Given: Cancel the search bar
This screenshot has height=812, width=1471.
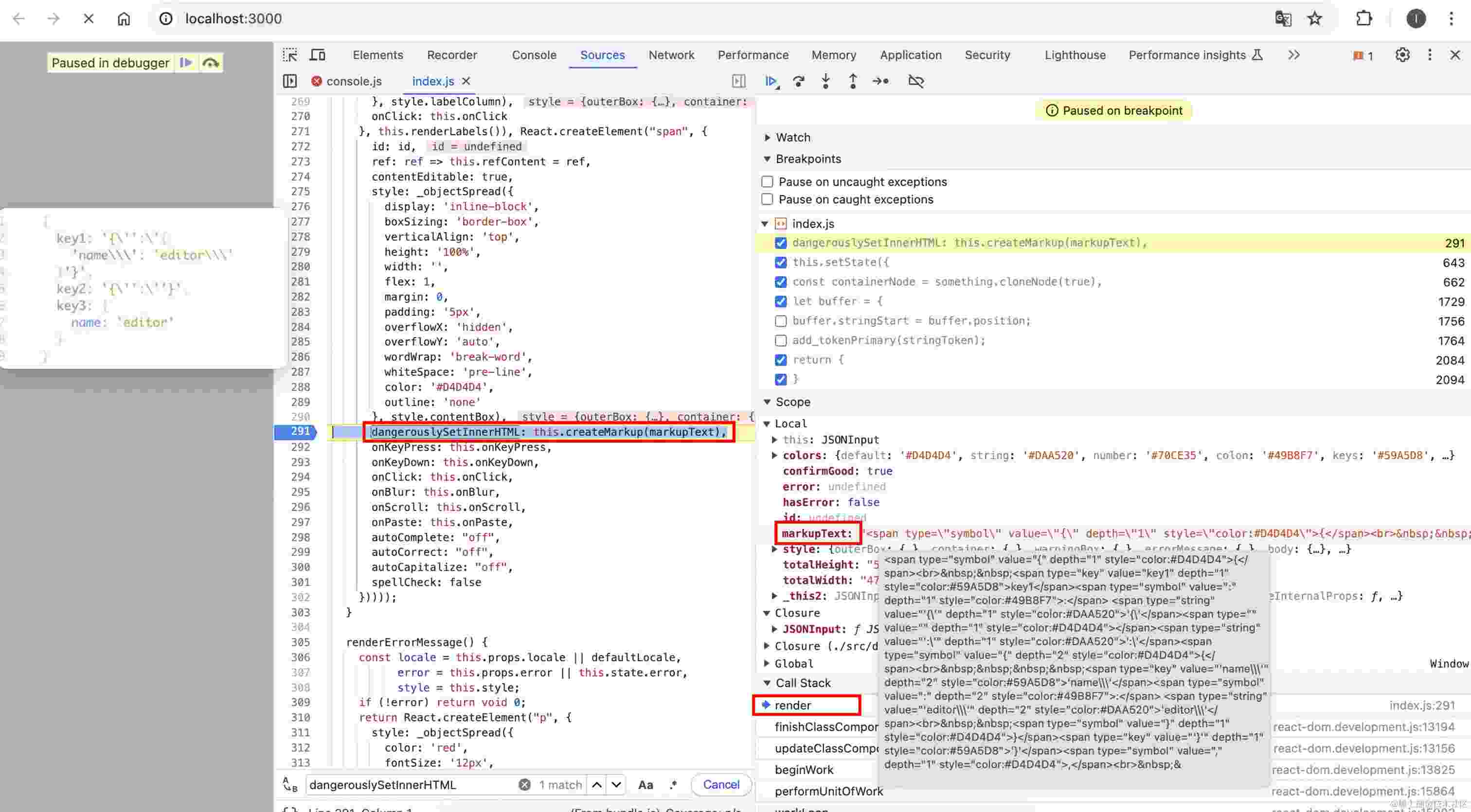Looking at the screenshot, I should (x=720, y=785).
